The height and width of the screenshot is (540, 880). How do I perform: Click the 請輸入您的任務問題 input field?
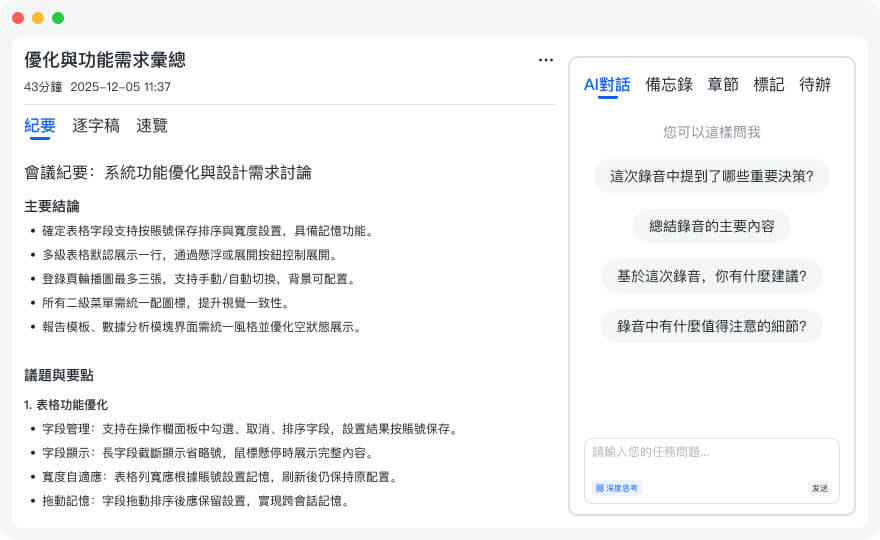coord(710,453)
